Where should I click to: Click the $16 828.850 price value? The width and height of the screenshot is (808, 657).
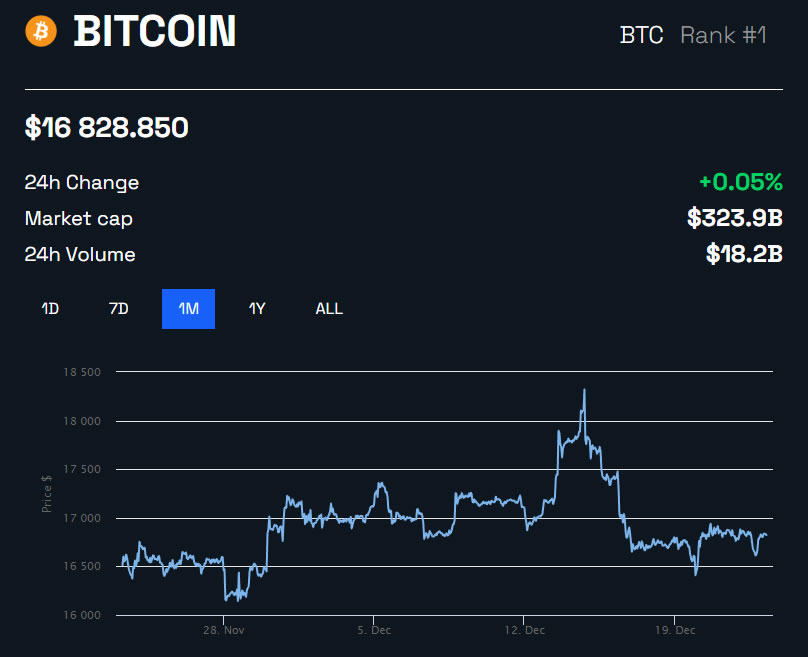[x=107, y=128]
